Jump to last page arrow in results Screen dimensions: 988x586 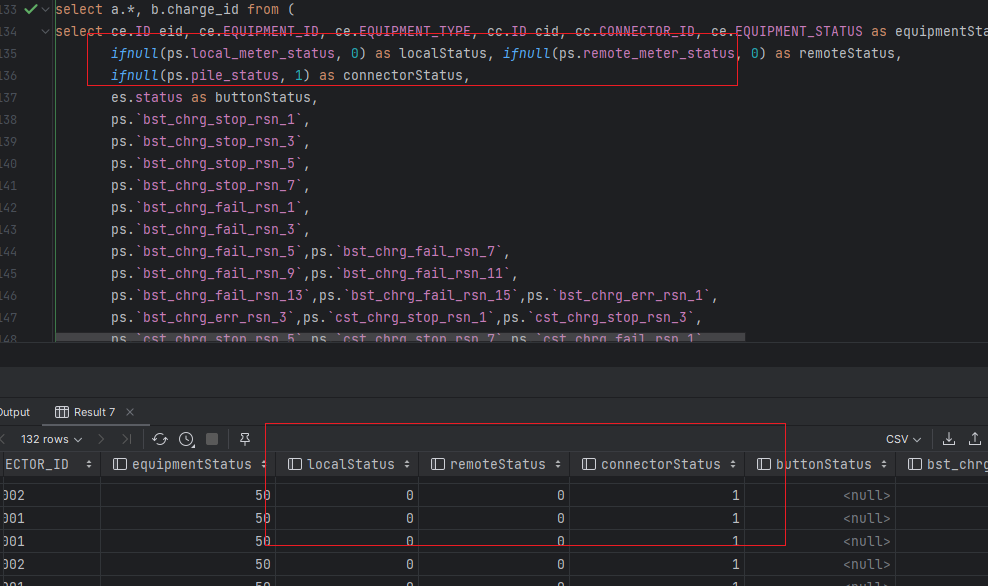[x=127, y=439]
